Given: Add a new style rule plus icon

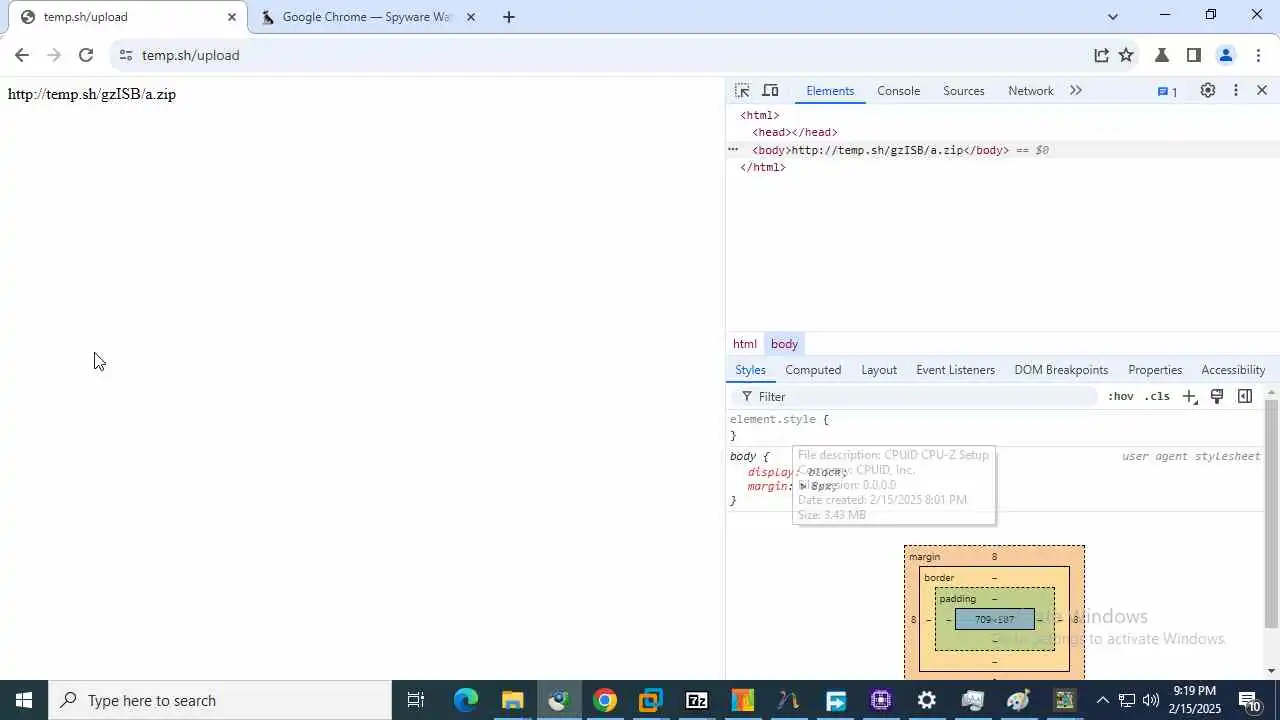Looking at the screenshot, I should click(x=1189, y=397).
